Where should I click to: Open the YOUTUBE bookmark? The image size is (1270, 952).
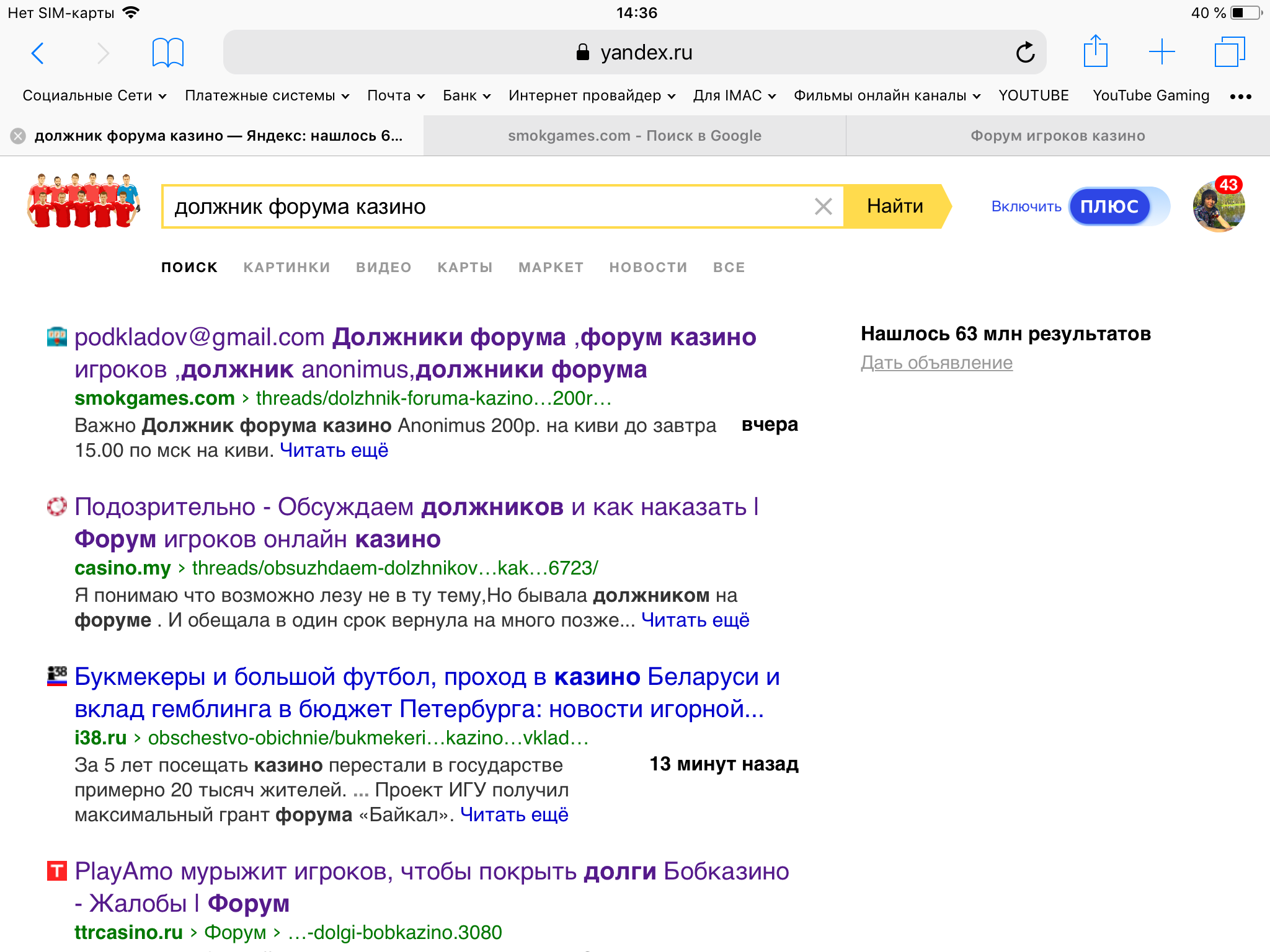[x=1033, y=95]
